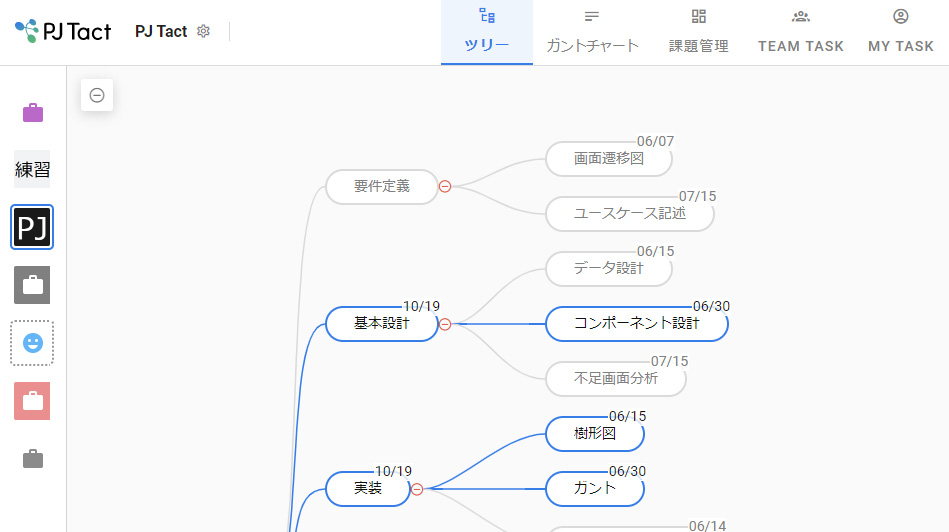Select the 要件定義 tree node

pos(382,186)
